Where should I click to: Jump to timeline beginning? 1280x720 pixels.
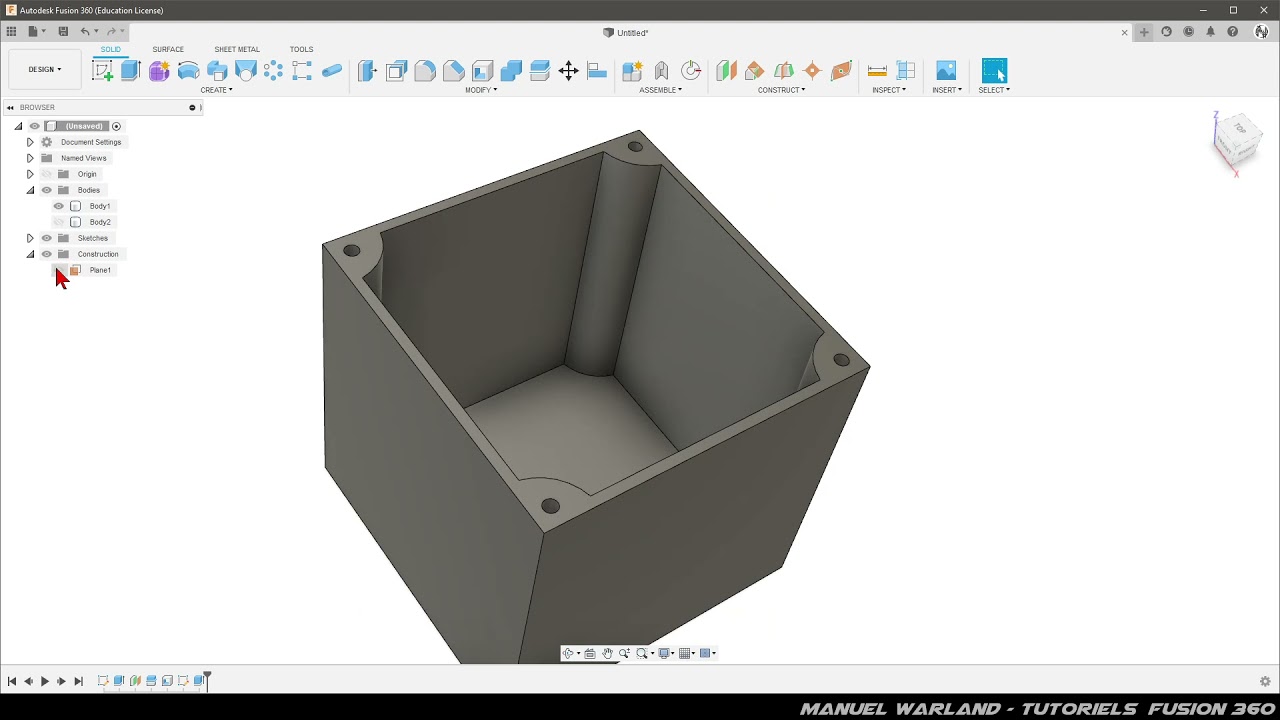tap(12, 681)
